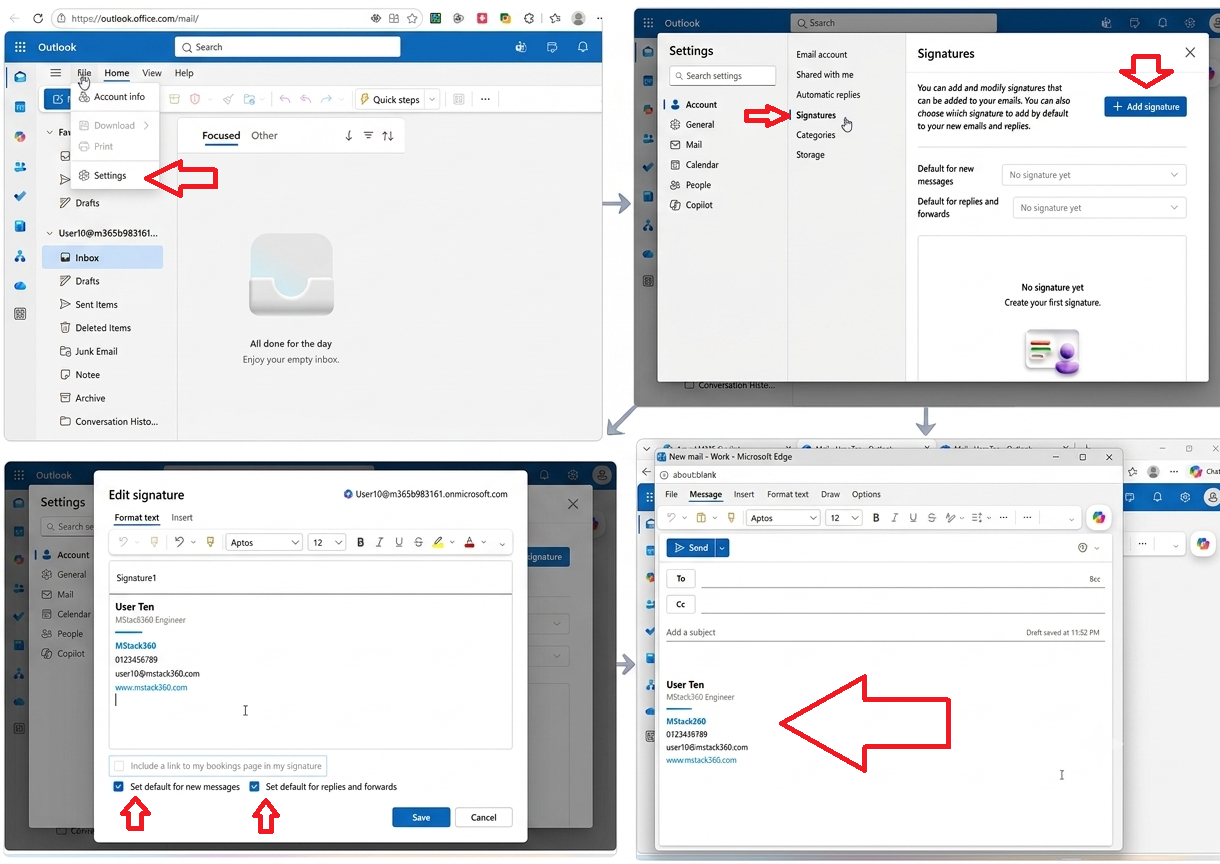Select the Sent Items folder
Image resolution: width=1220 pixels, height=864 pixels.
(96, 305)
